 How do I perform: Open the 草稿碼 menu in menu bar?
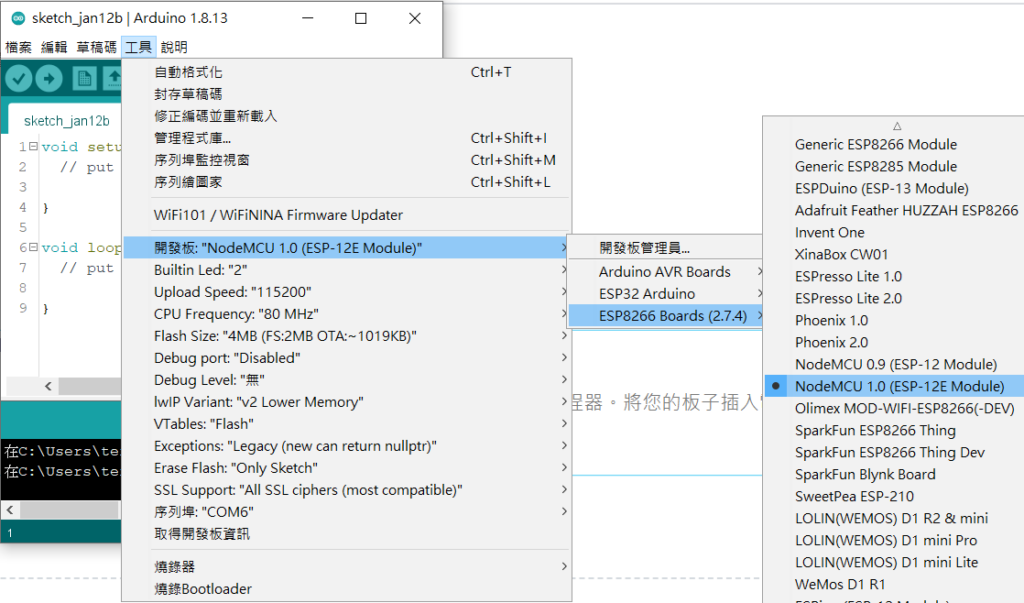pyautogui.click(x=96, y=47)
